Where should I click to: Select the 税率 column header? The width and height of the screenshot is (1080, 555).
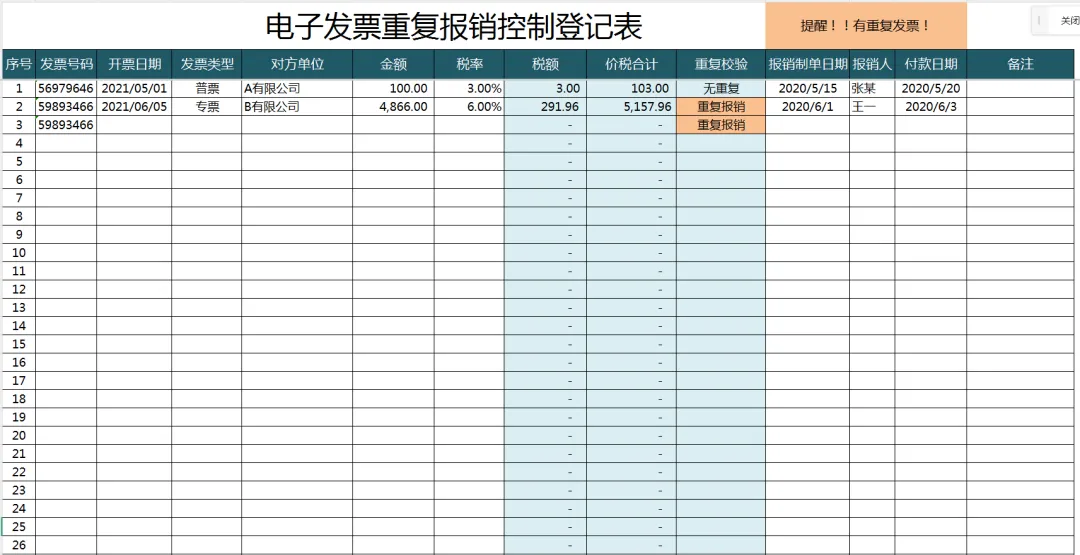(x=469, y=65)
